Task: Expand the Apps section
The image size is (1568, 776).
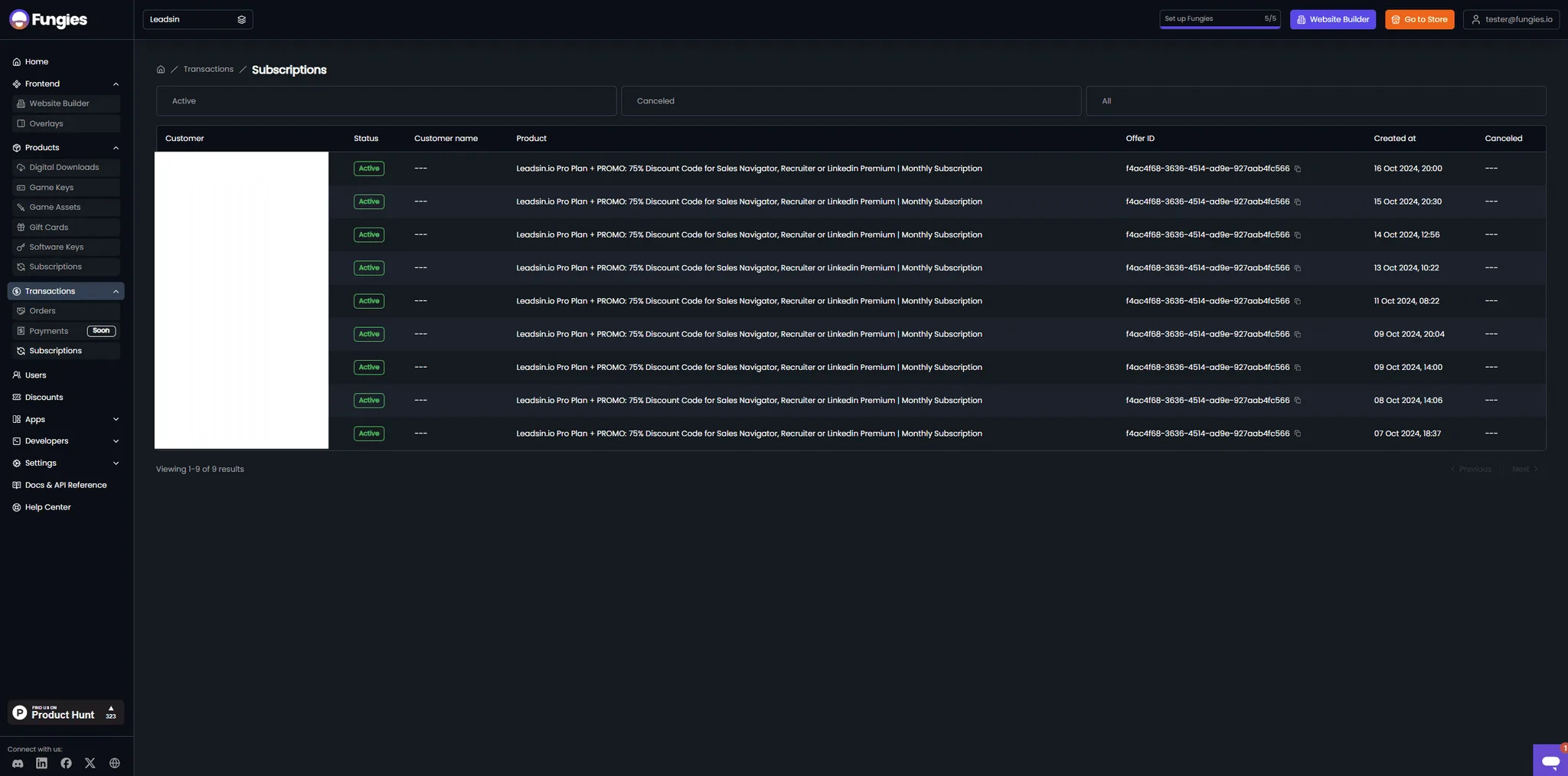Action: pos(116,420)
